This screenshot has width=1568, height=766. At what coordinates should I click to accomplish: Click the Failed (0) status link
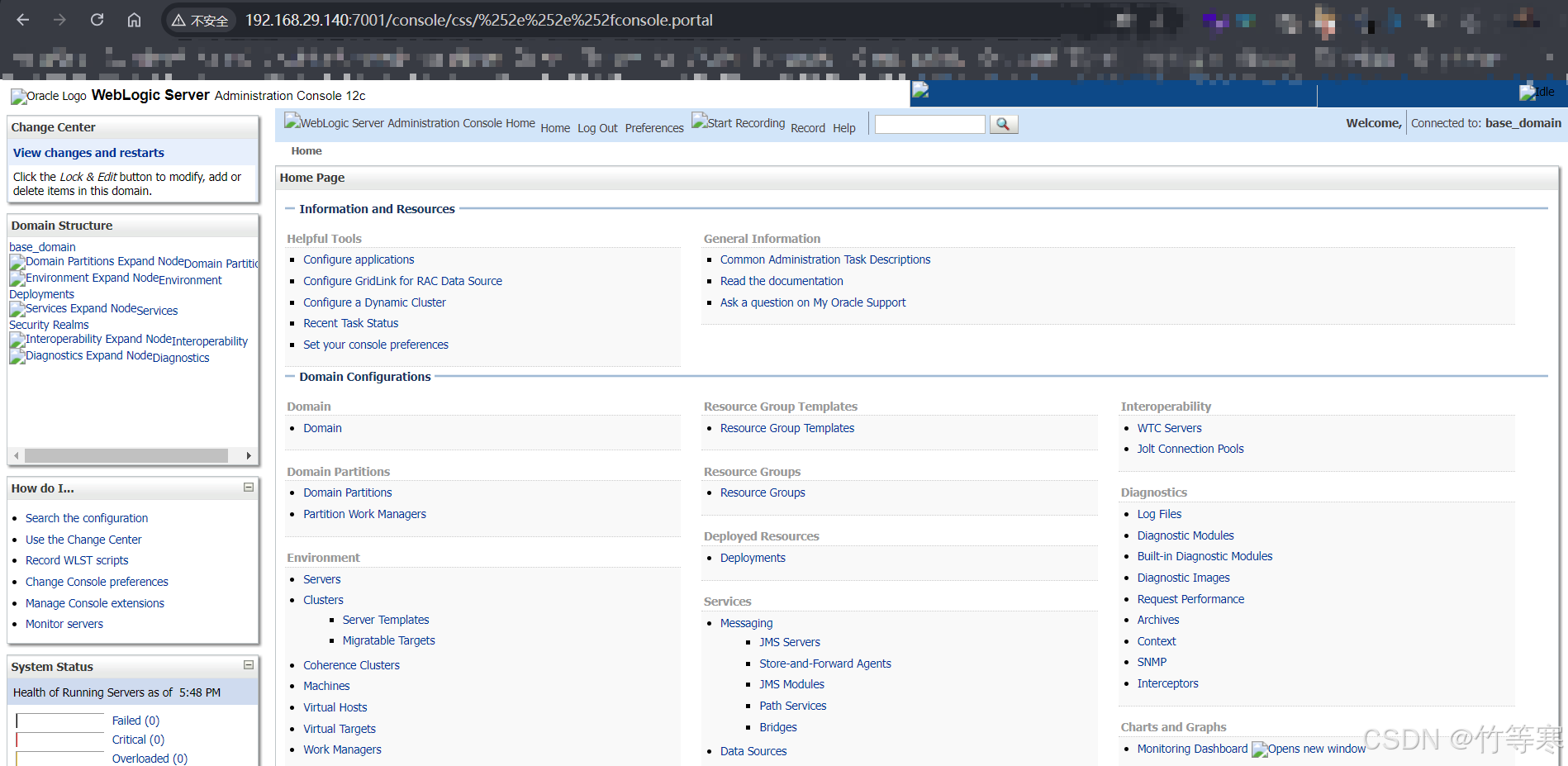[136, 721]
